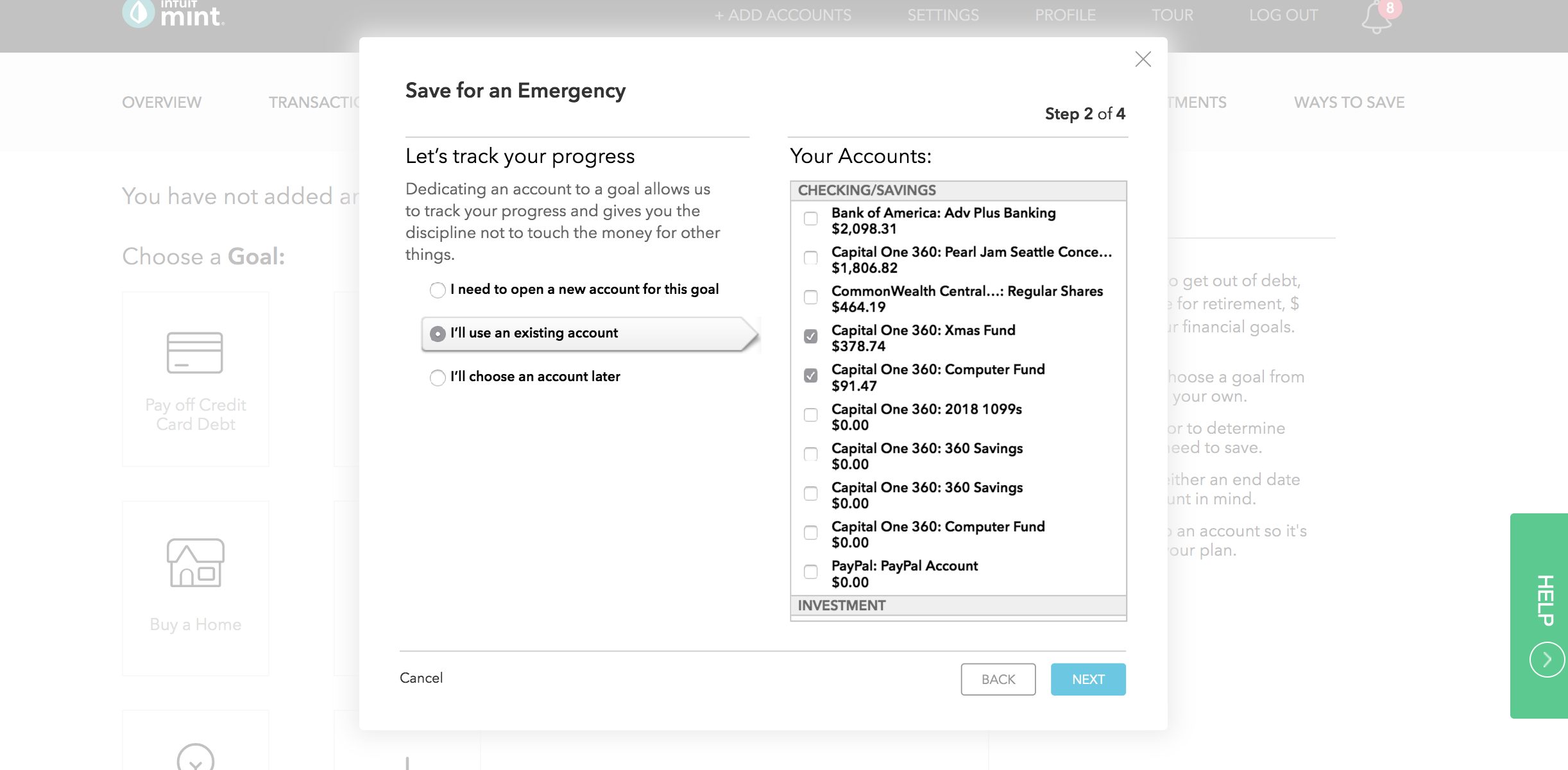Toggle I'll use an existing account radio
This screenshot has width=1568, height=770.
tap(437, 332)
